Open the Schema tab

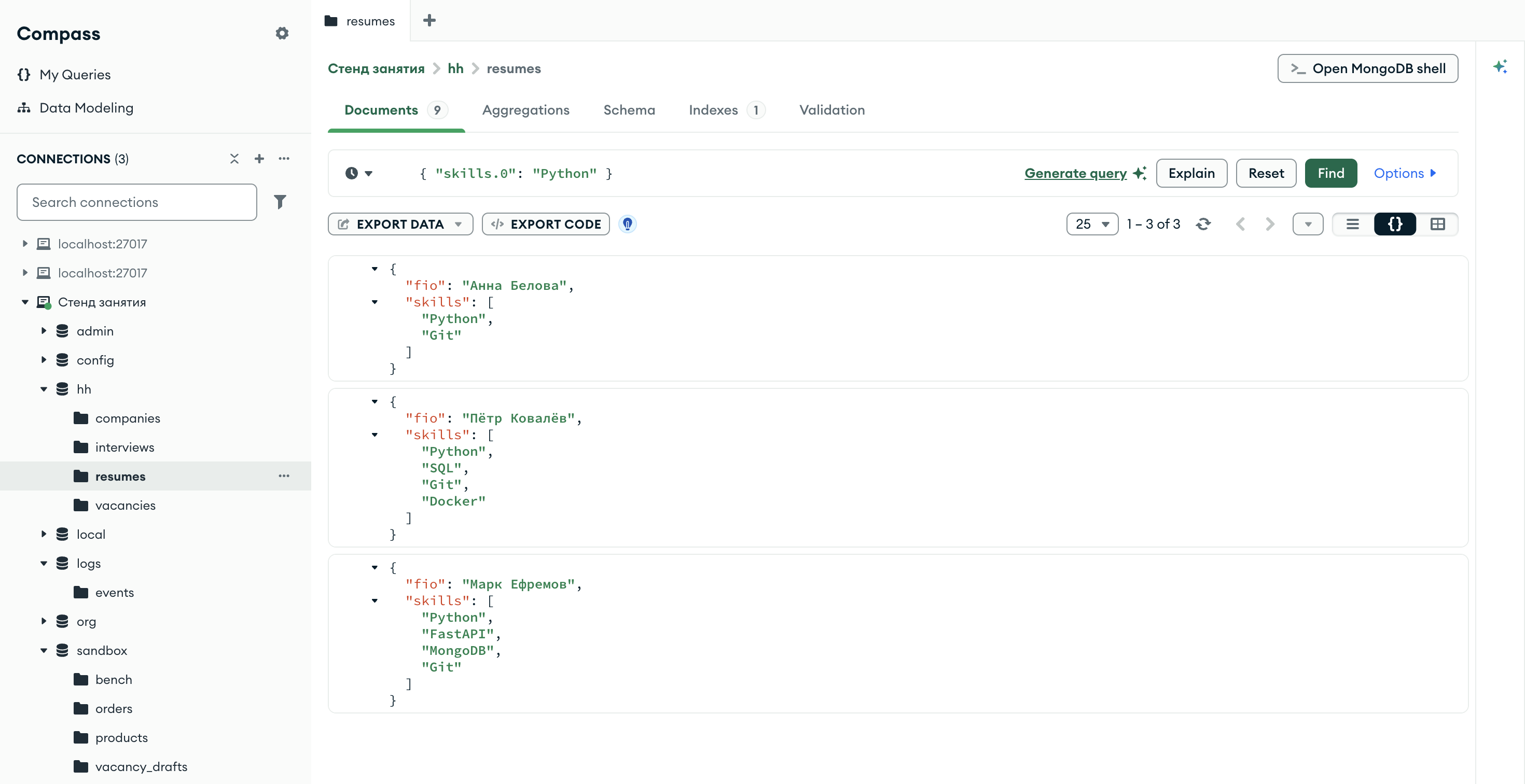[629, 110]
